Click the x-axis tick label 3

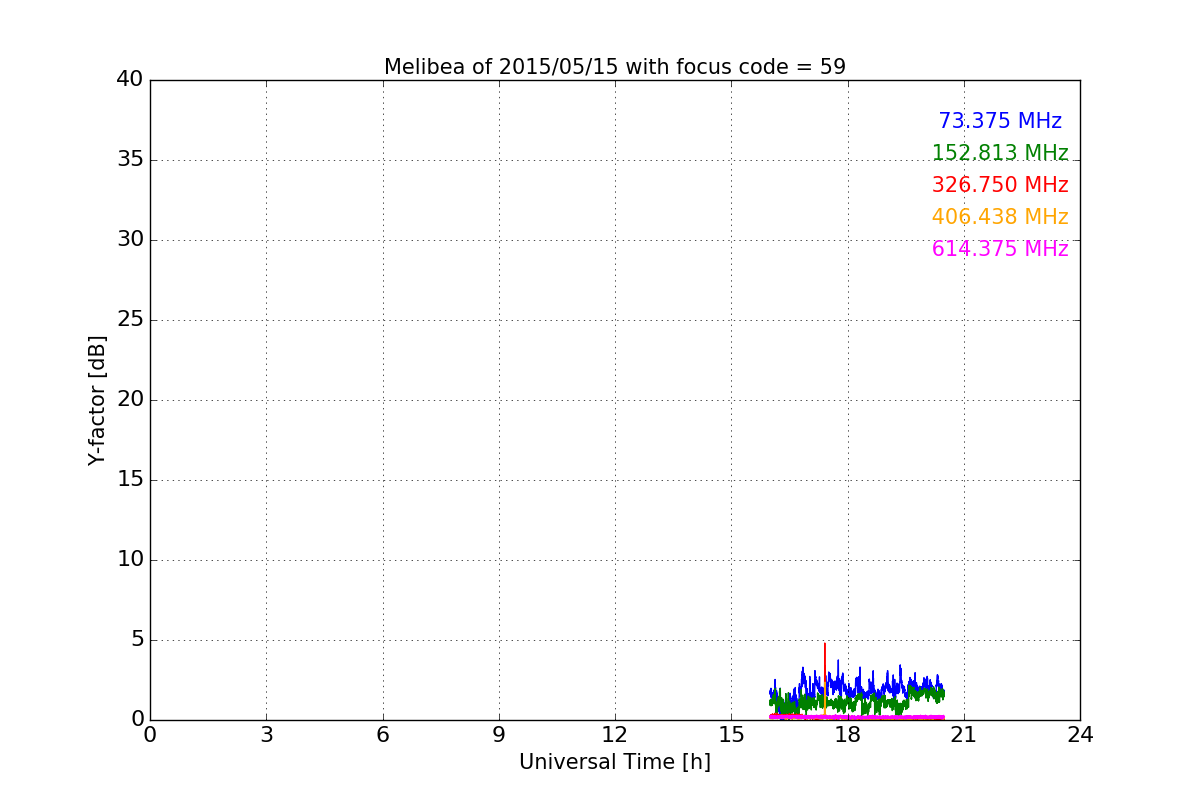[266, 734]
